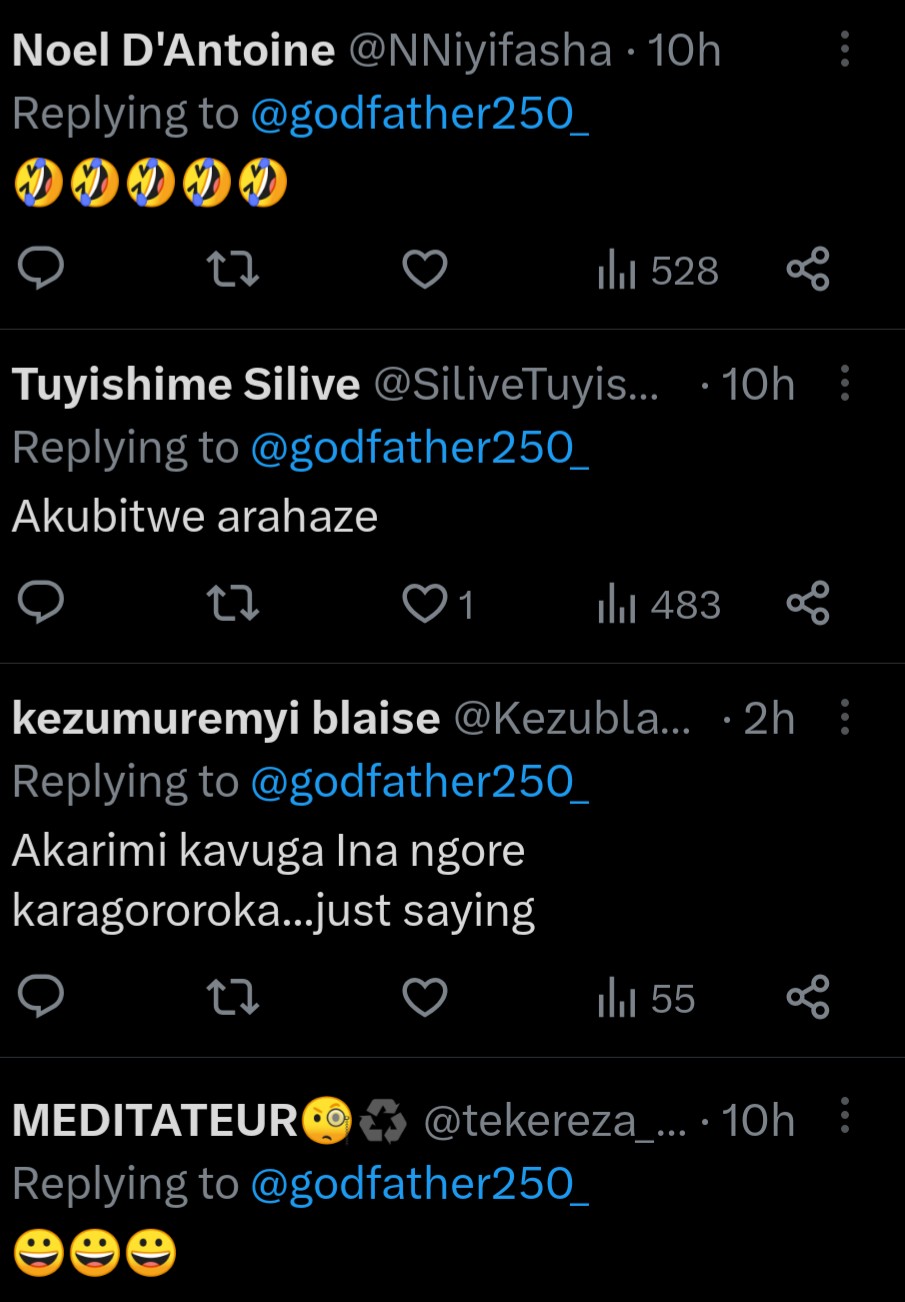Image resolution: width=905 pixels, height=1302 pixels.
Task: Share Tuyishime Silive's tweet
Action: click(x=808, y=604)
